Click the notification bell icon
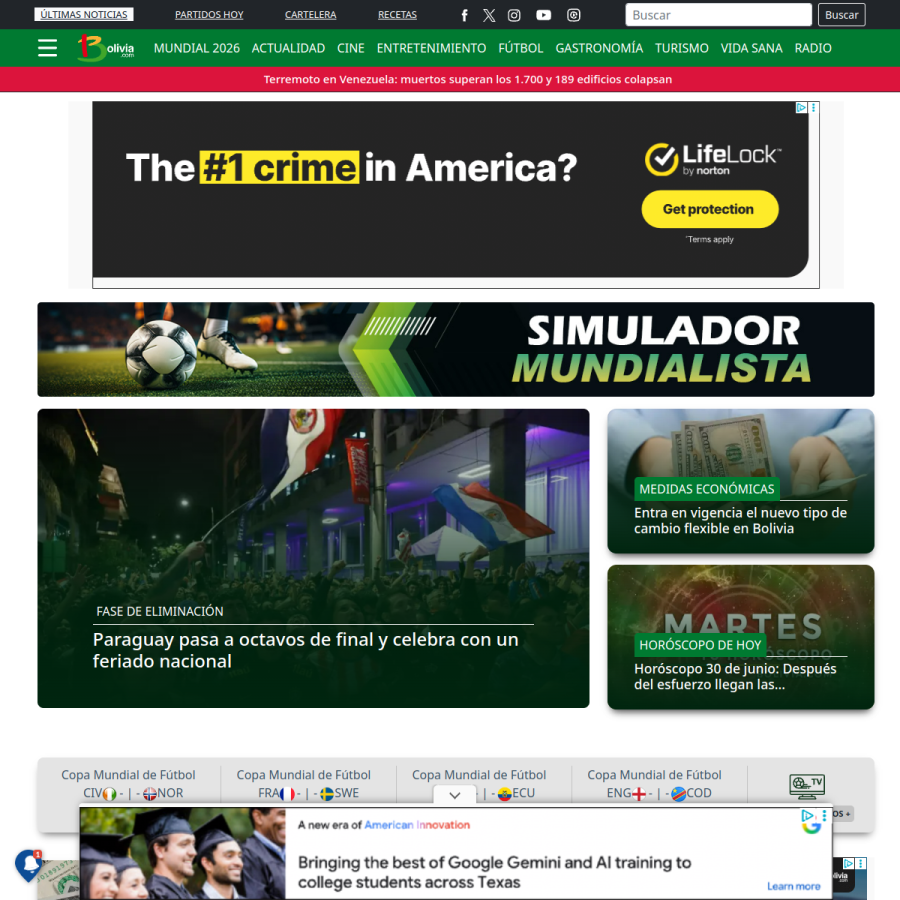This screenshot has width=900, height=900. (29, 864)
